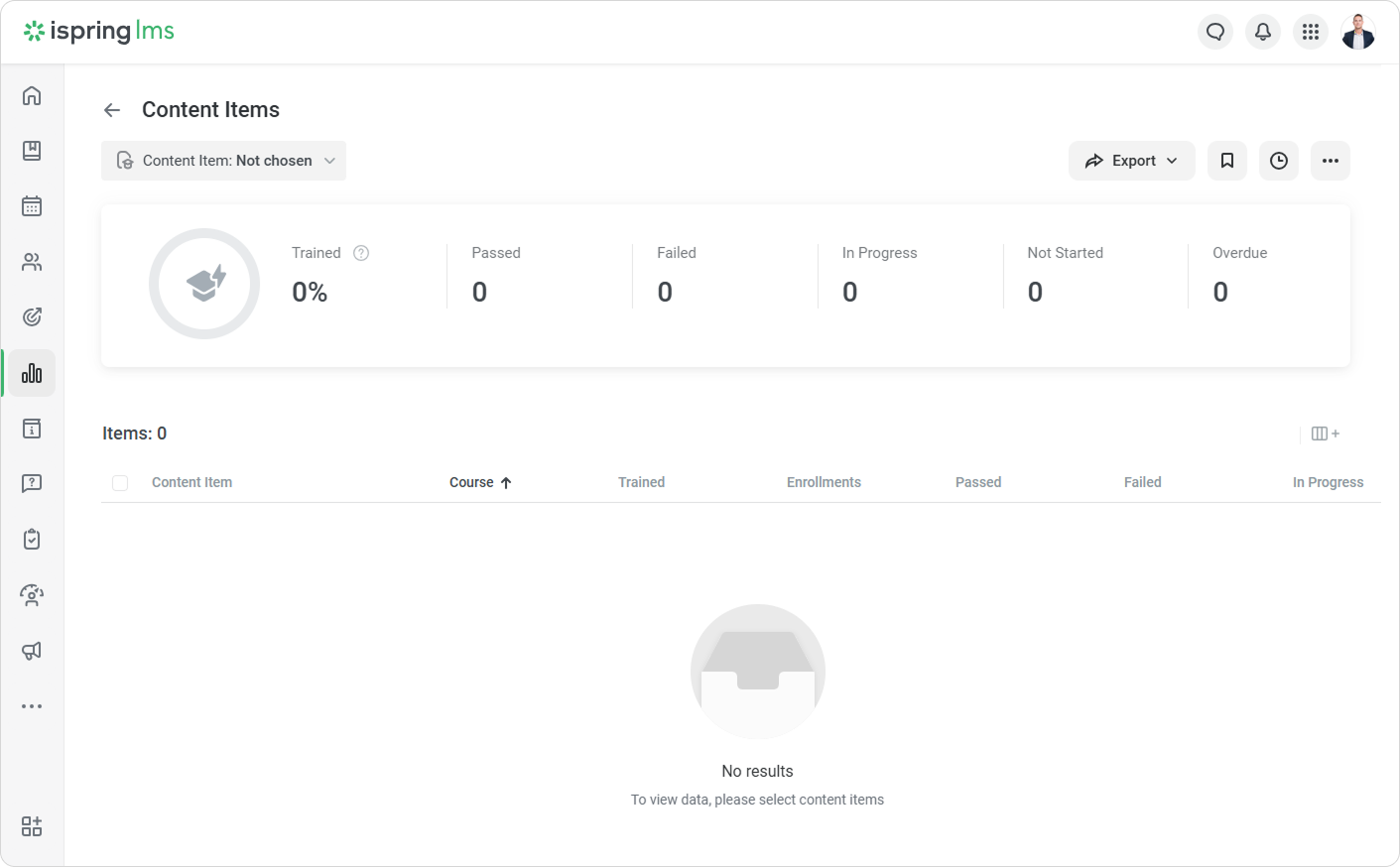Screen dimensions: 1400x867
Task: Toggle the select-all checkbox in table header
Action: click(120, 483)
